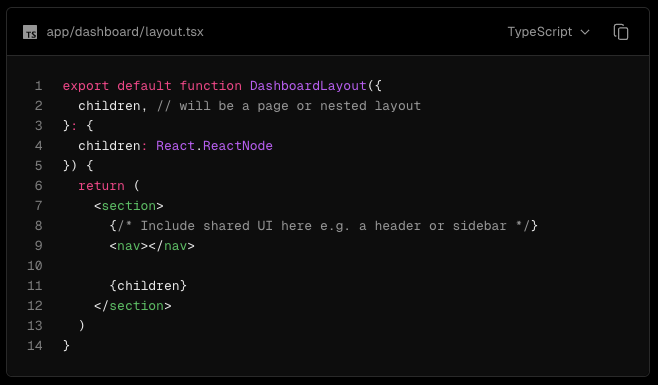The image size is (658, 385).
Task: Click the 'function' keyword on line 1
Action: 211,86
